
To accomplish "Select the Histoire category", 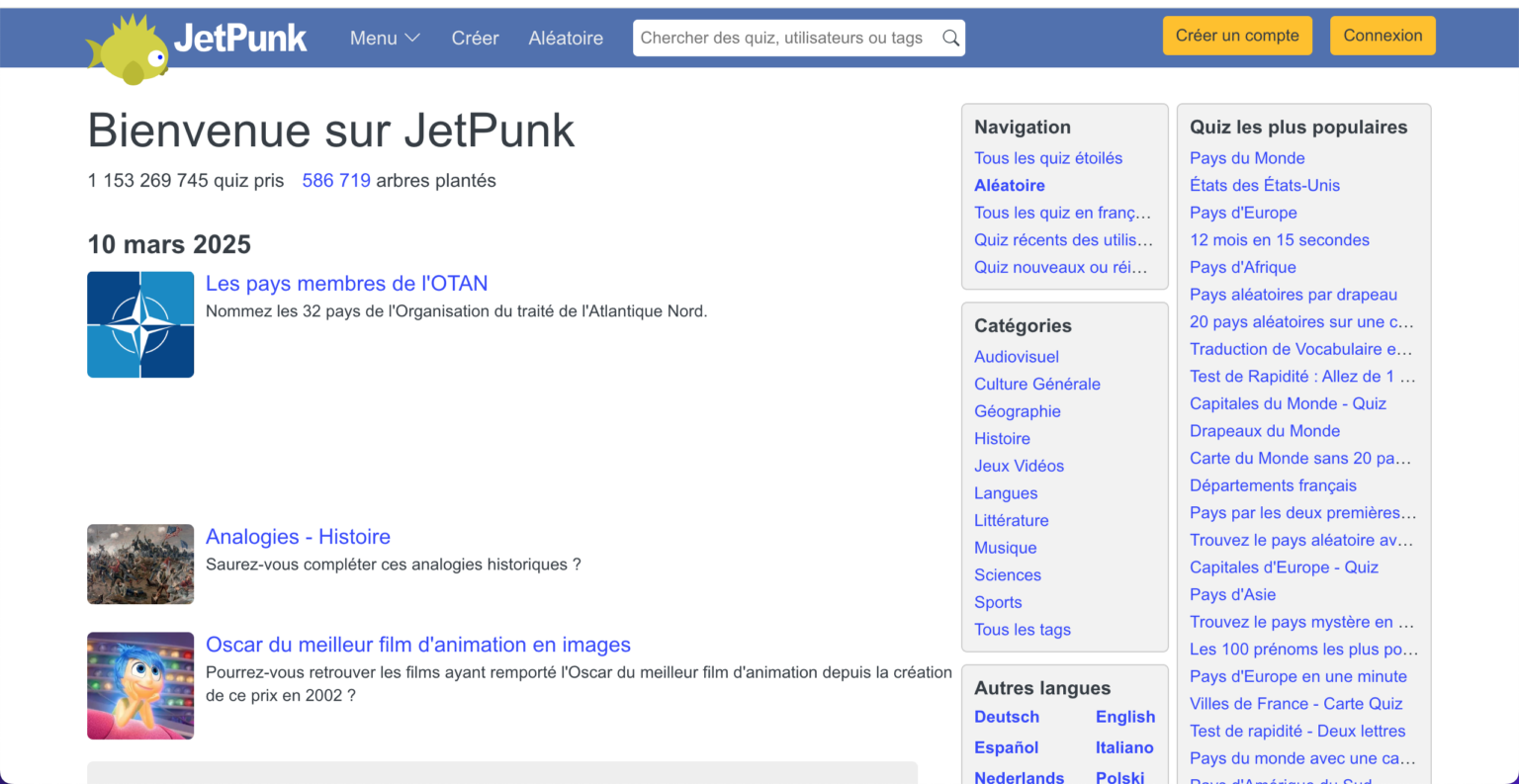I will [1002, 438].
